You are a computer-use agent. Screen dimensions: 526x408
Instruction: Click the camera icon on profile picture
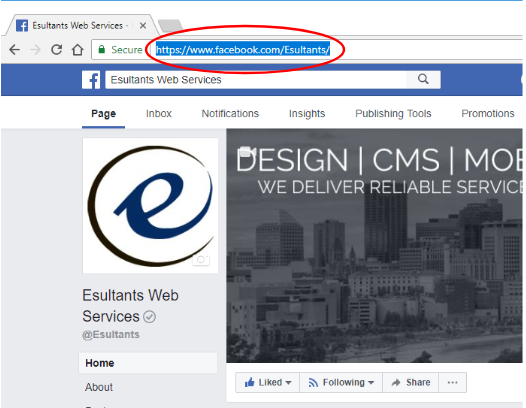point(201,260)
